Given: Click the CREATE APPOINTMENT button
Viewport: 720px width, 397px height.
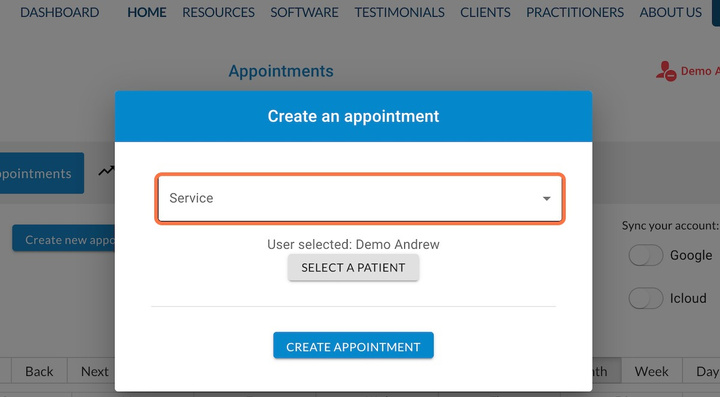Looking at the screenshot, I should 353,347.
